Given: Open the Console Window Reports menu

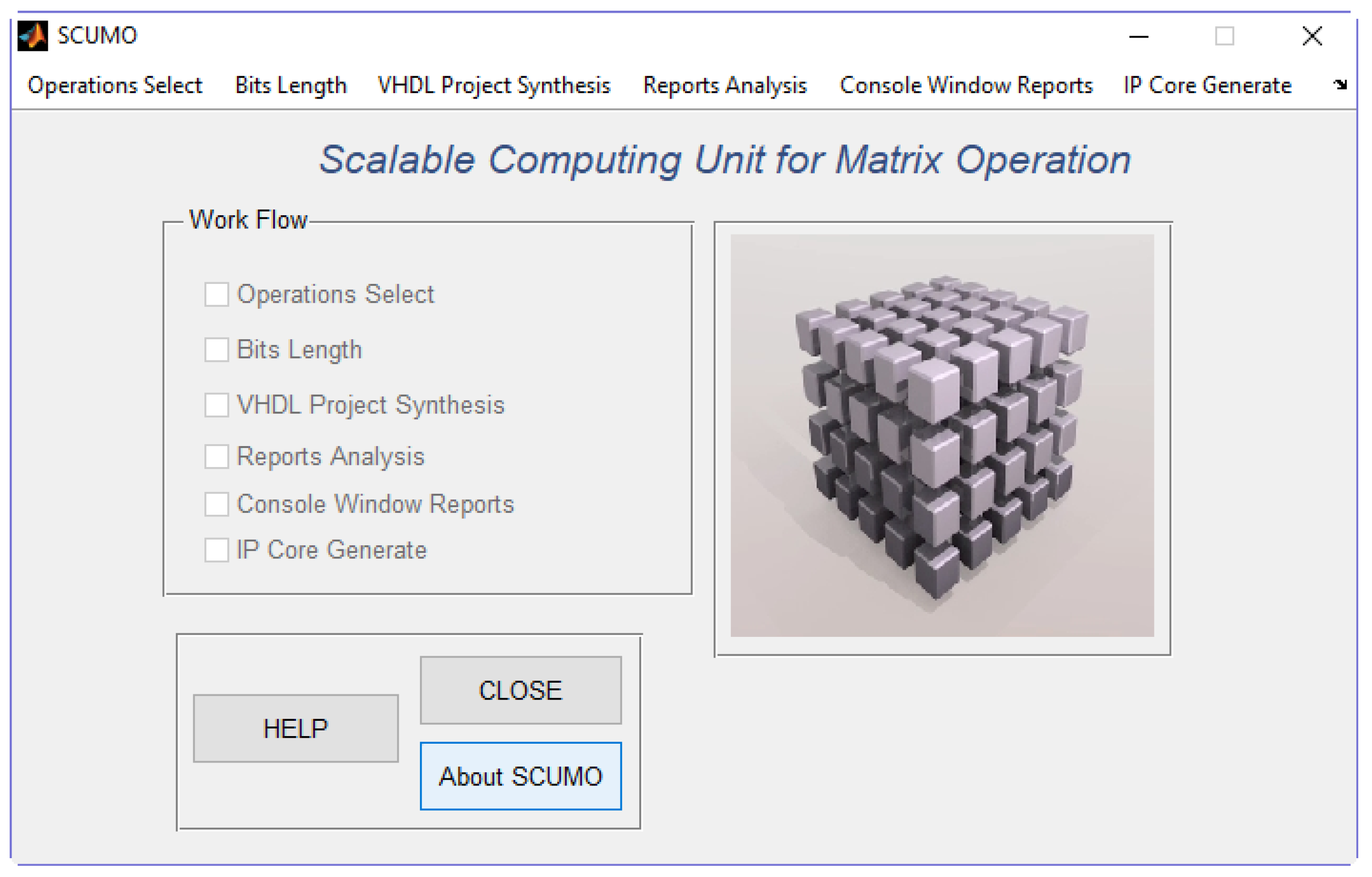Looking at the screenshot, I should (966, 85).
